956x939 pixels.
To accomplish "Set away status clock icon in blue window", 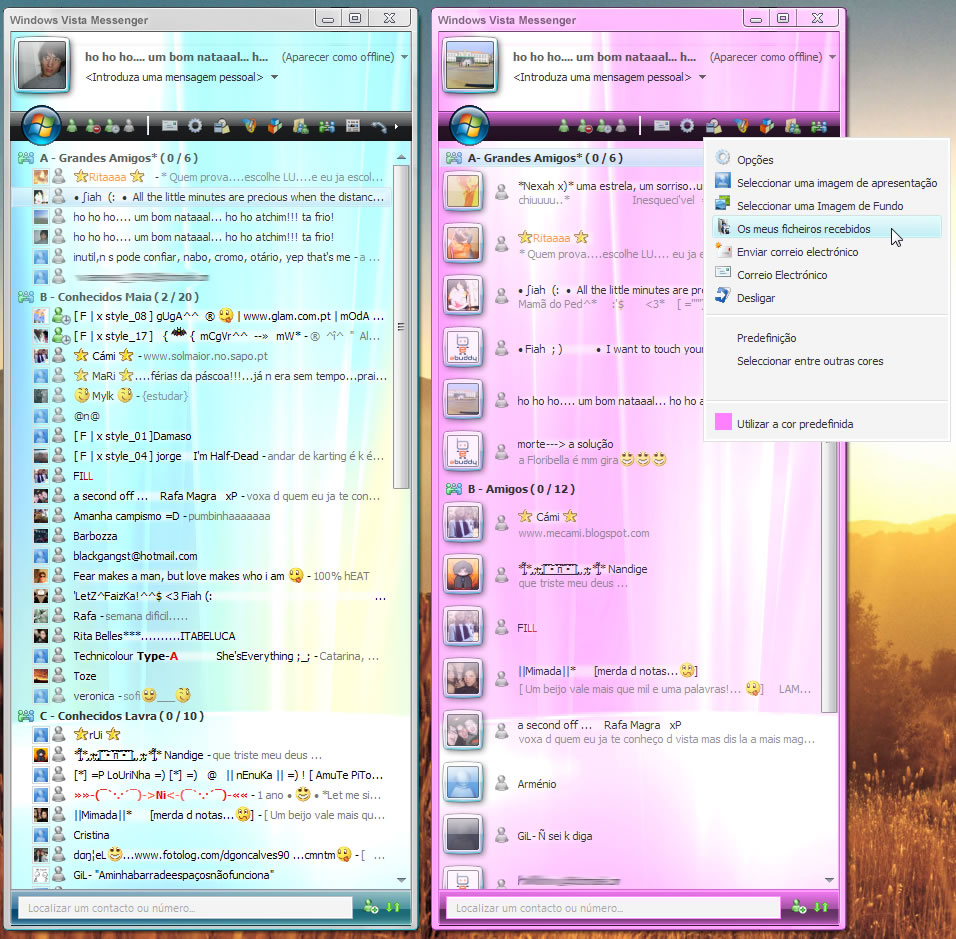I will 112,126.
